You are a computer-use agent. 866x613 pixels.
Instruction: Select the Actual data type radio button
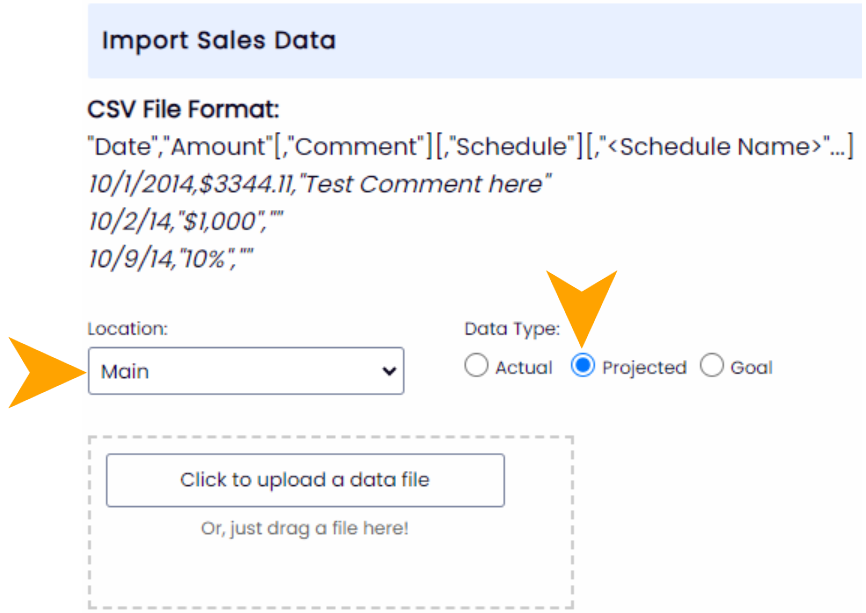point(476,366)
